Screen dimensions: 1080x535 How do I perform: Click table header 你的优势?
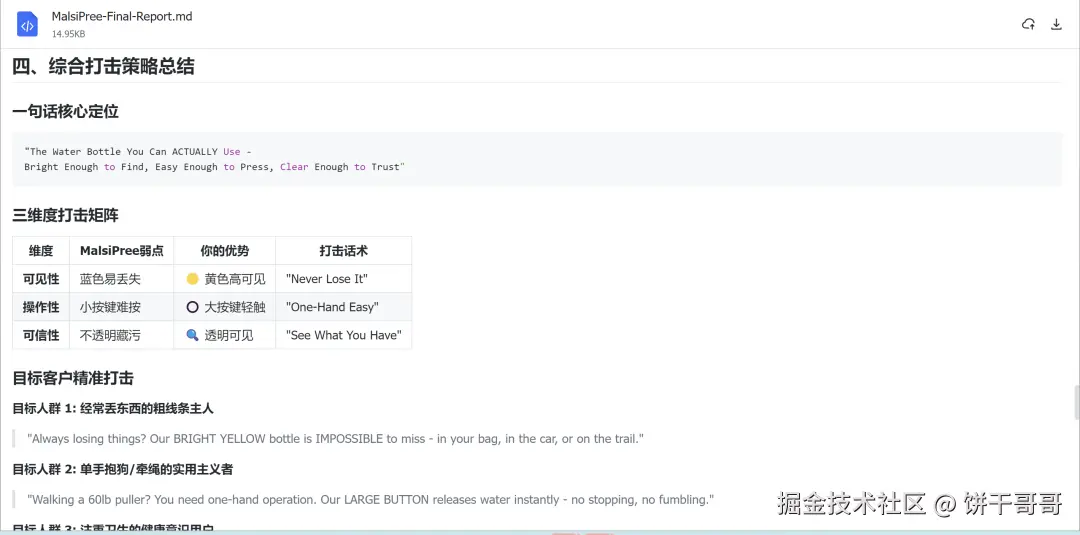(x=225, y=251)
